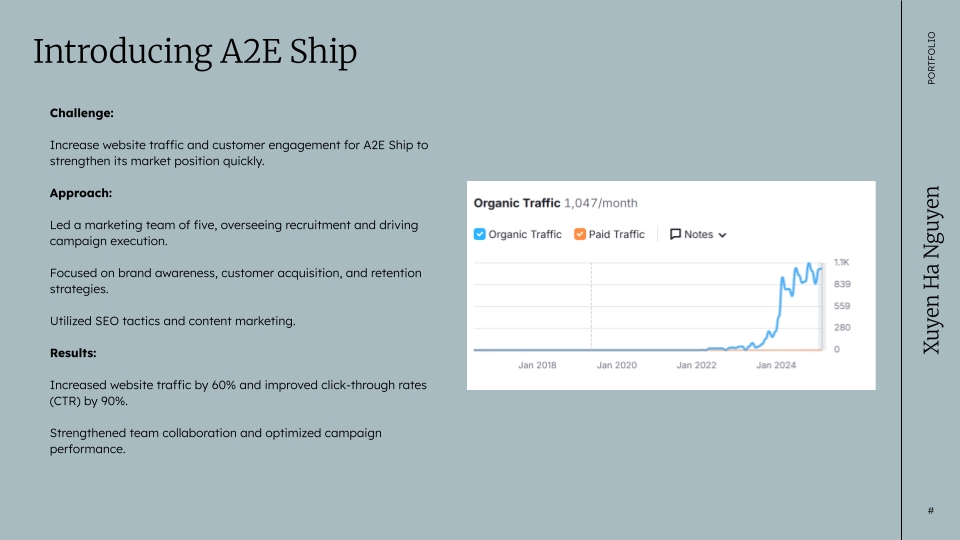Expand the Notes dropdown chevron
Viewport: 960px width, 540px height.
[x=723, y=235]
